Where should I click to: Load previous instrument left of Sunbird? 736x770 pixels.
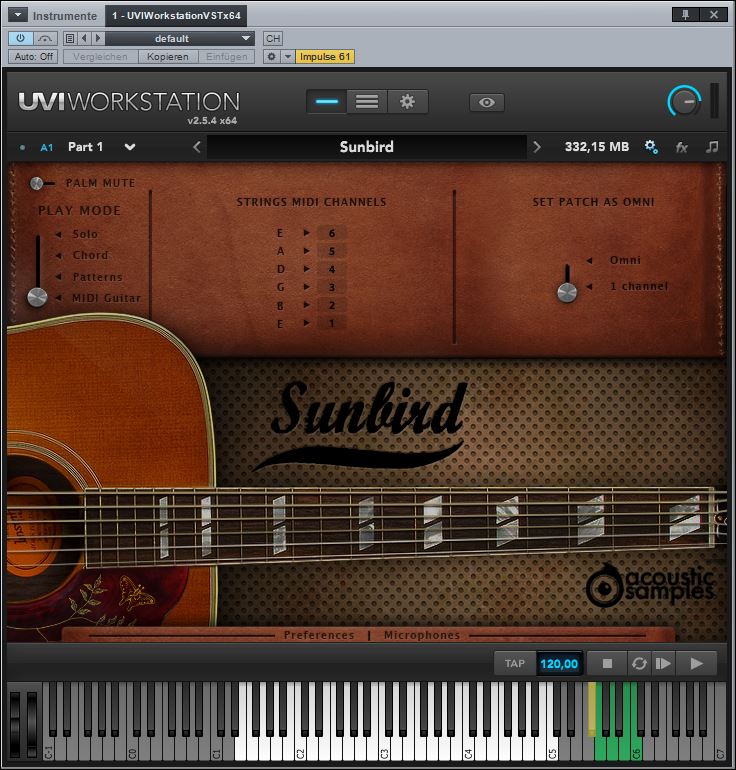point(197,147)
